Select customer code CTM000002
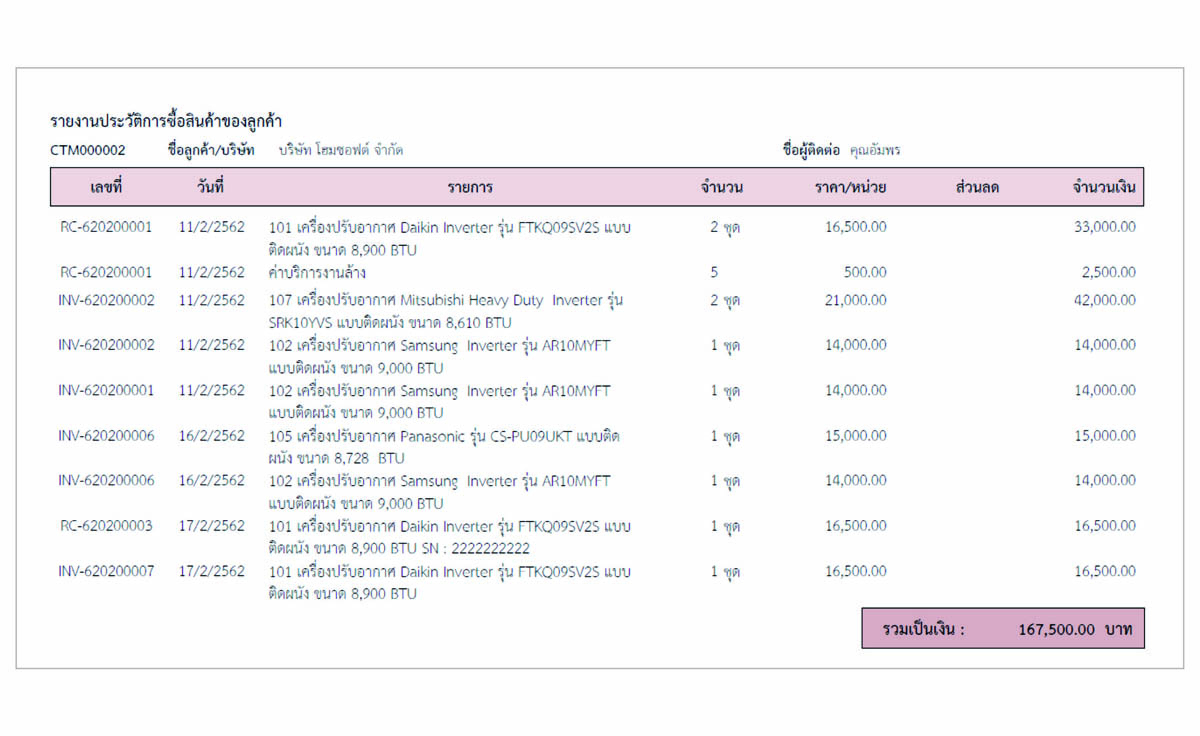The image size is (1200, 736). coord(88,150)
